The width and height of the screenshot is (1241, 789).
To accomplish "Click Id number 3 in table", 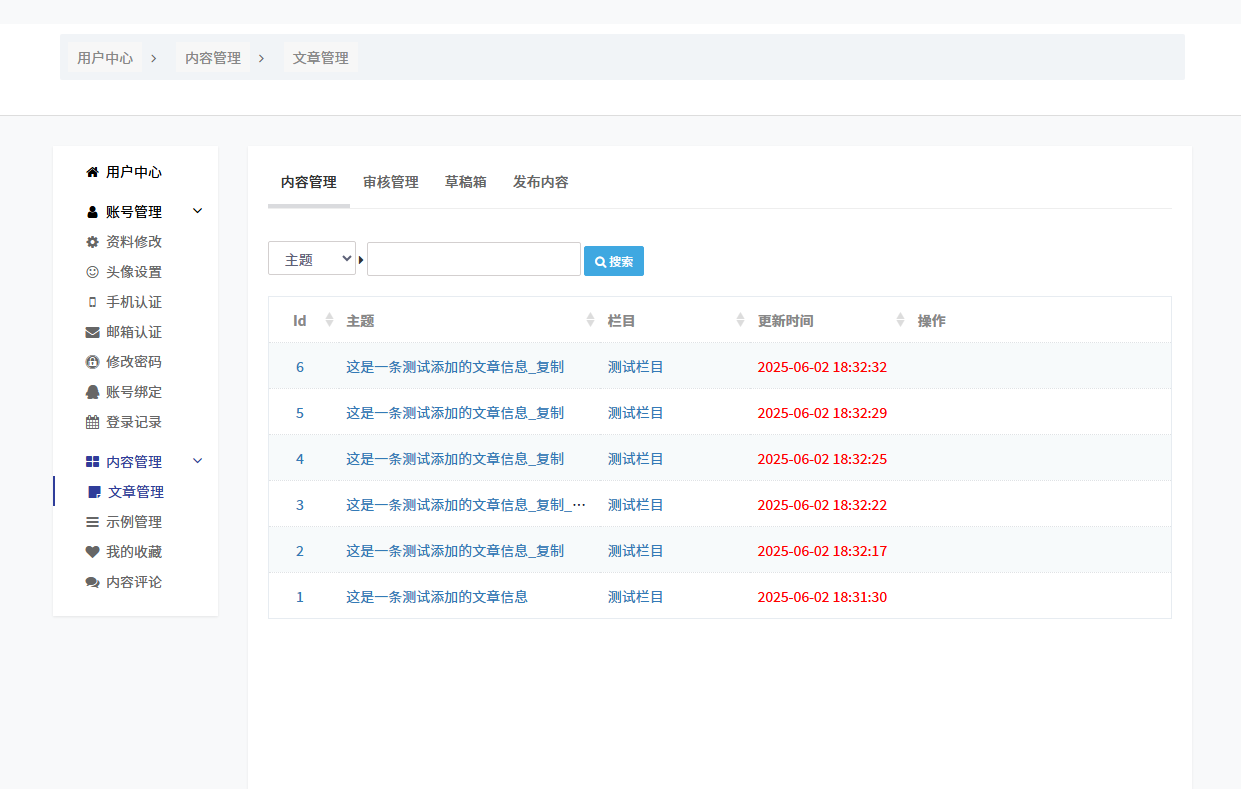I will 300,505.
